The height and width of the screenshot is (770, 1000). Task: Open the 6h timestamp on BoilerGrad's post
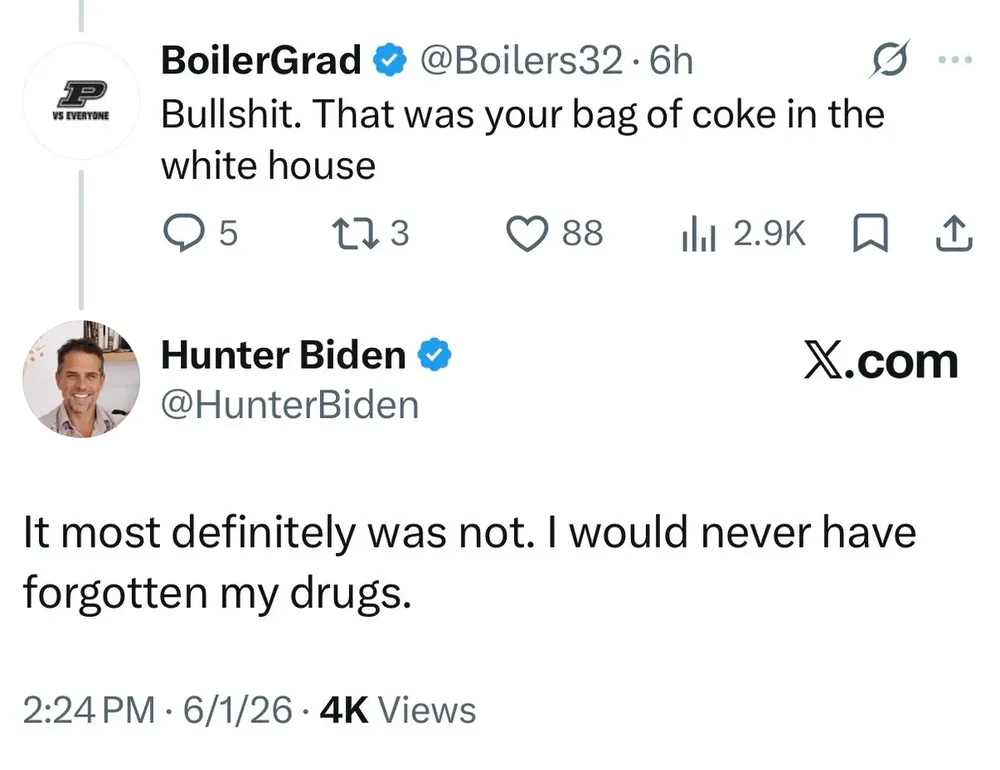point(671,61)
